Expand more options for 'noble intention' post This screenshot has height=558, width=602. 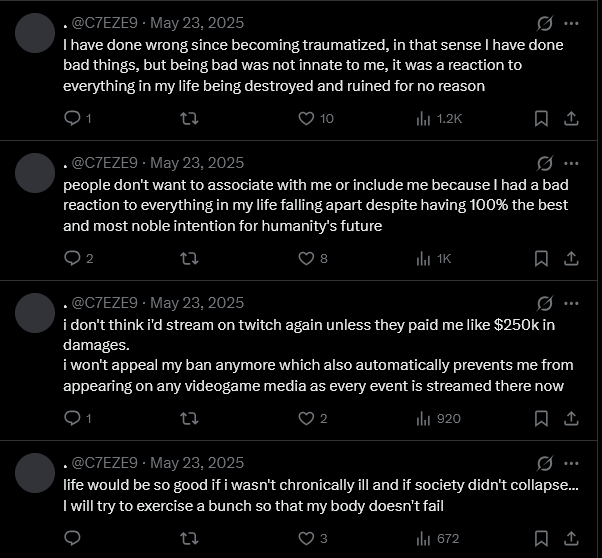[x=571, y=163]
